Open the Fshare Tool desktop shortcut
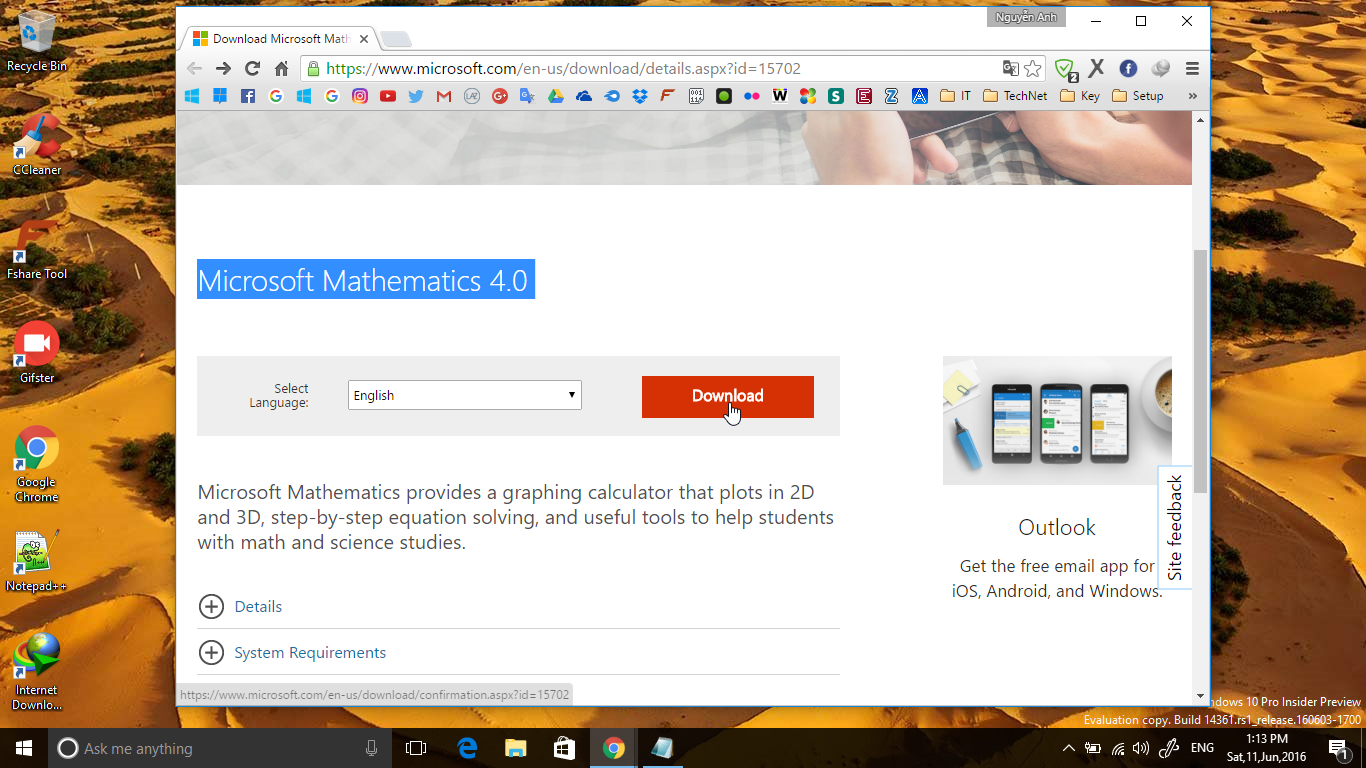The height and width of the screenshot is (768, 1366). 37,250
